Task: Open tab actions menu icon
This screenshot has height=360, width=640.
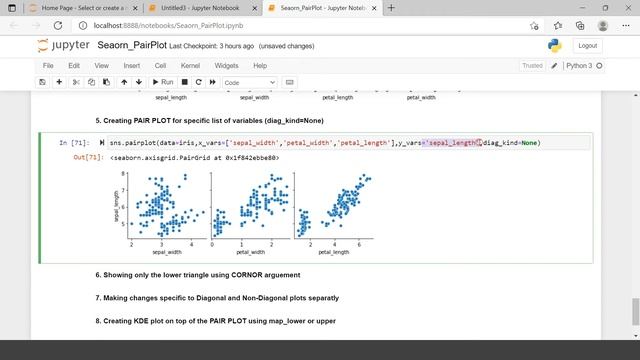Action: click(12, 8)
